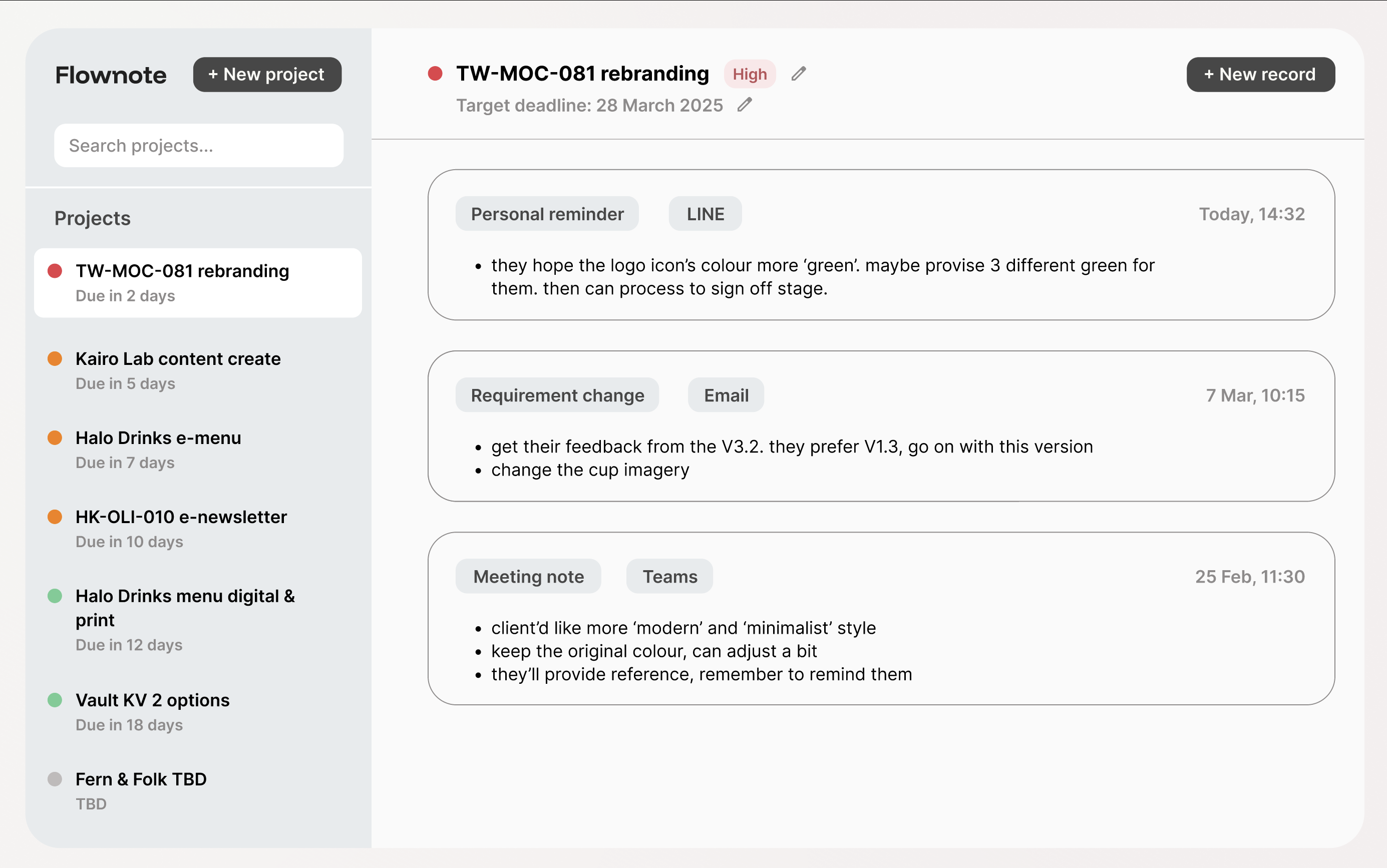Click the Requirement change tag
Screen dimensions: 1387x868
click(x=557, y=395)
